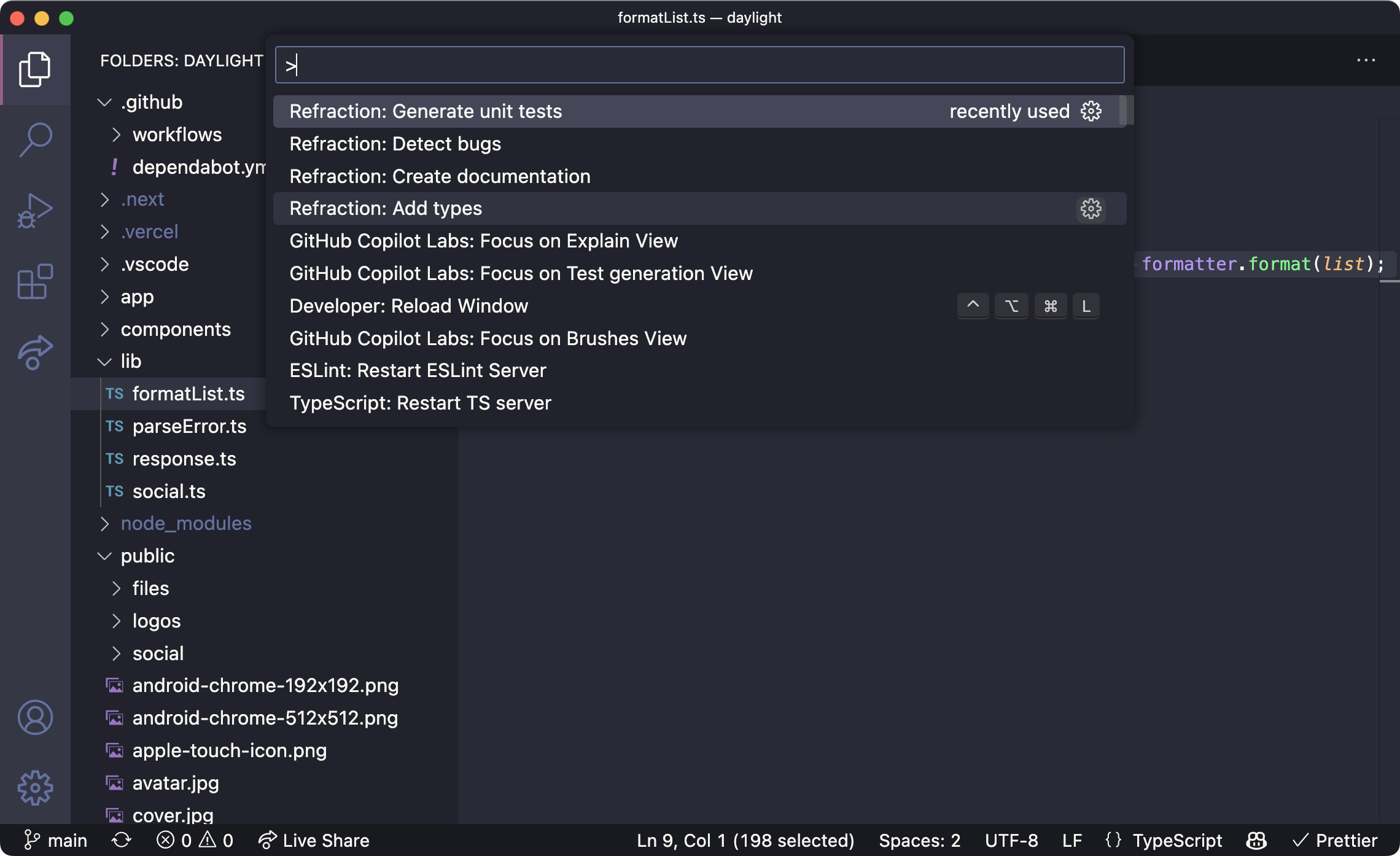Click the Synchronize Changes status bar icon
This screenshot has width=1400, height=856.
122,840
